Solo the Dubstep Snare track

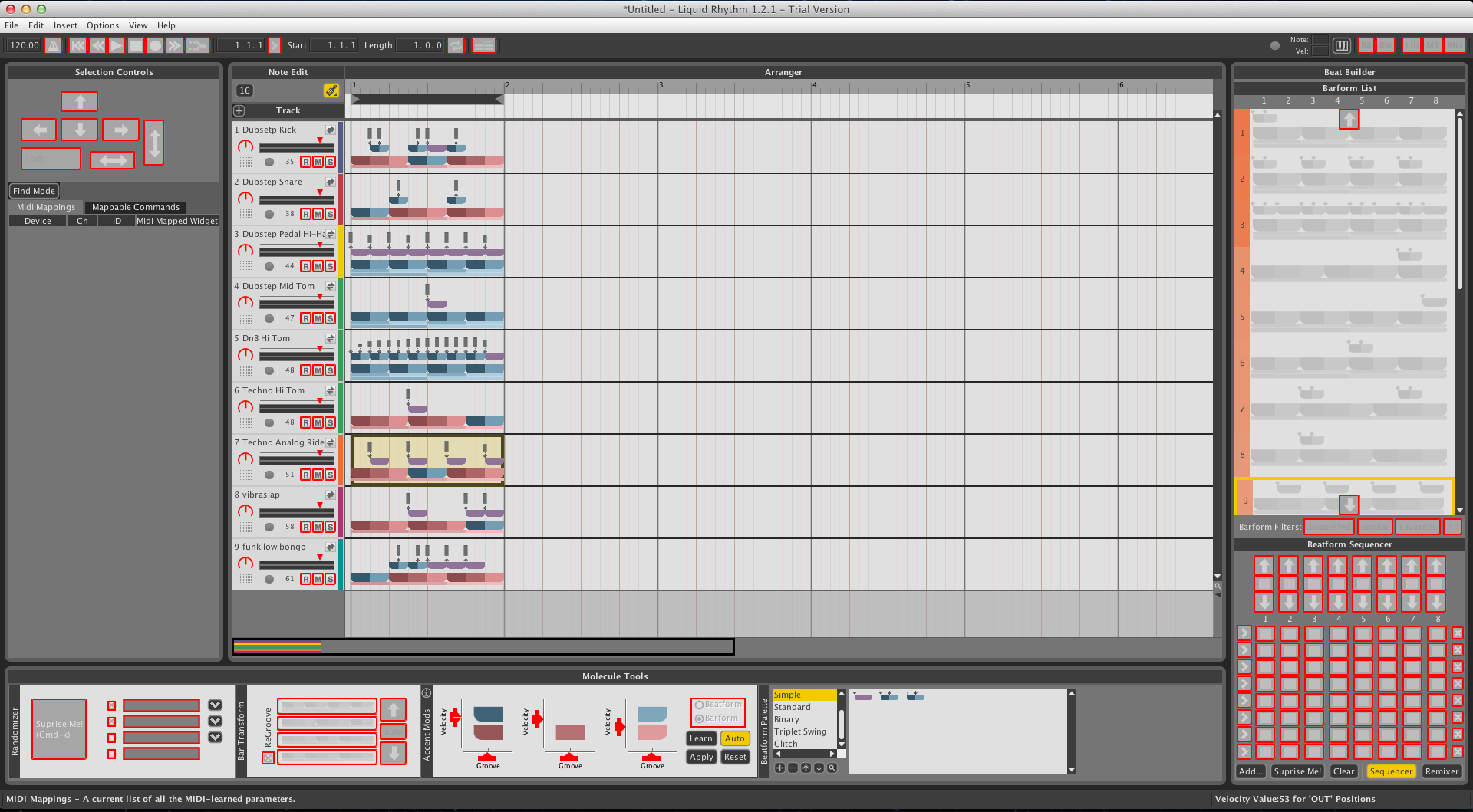(x=330, y=214)
